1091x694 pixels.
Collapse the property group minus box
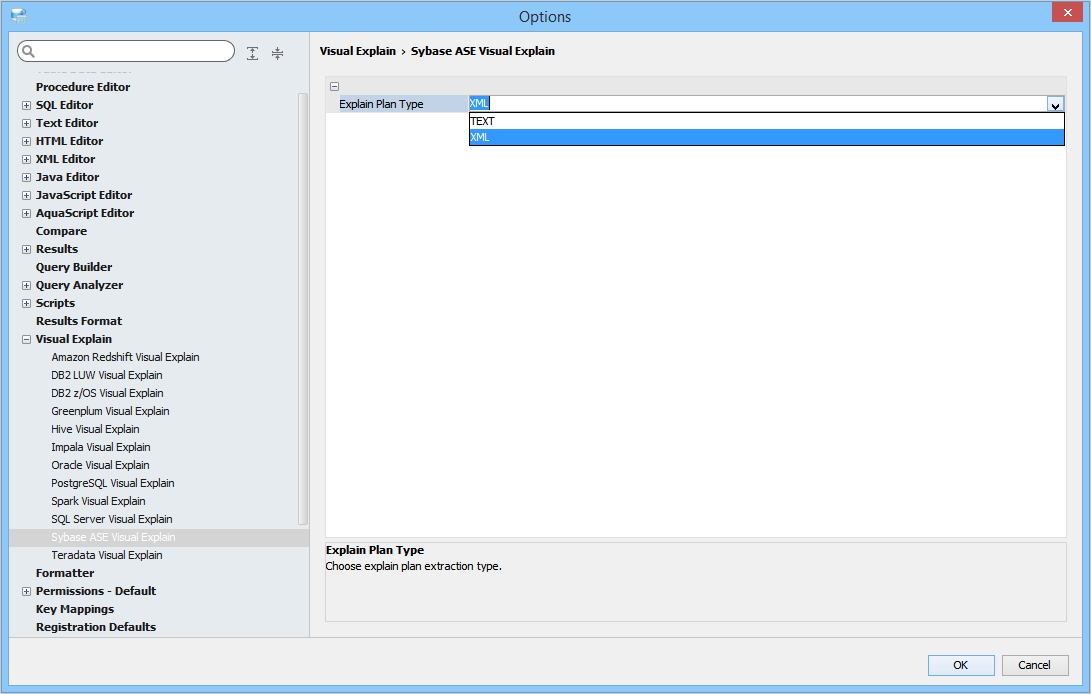pos(335,86)
